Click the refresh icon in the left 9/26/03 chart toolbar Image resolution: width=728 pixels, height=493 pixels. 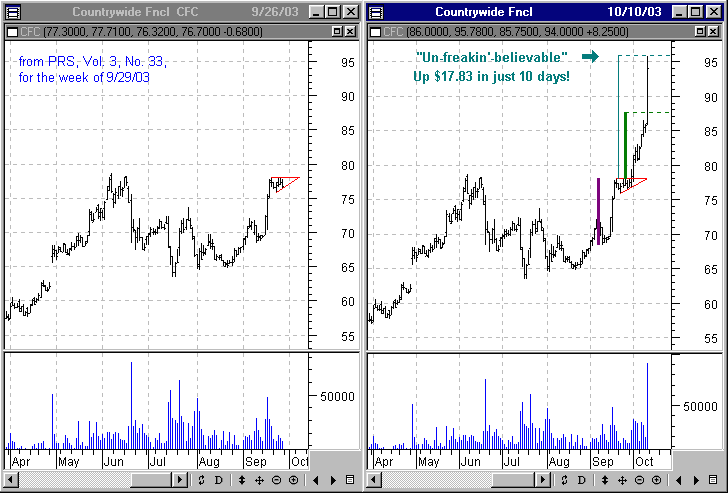click(x=202, y=480)
